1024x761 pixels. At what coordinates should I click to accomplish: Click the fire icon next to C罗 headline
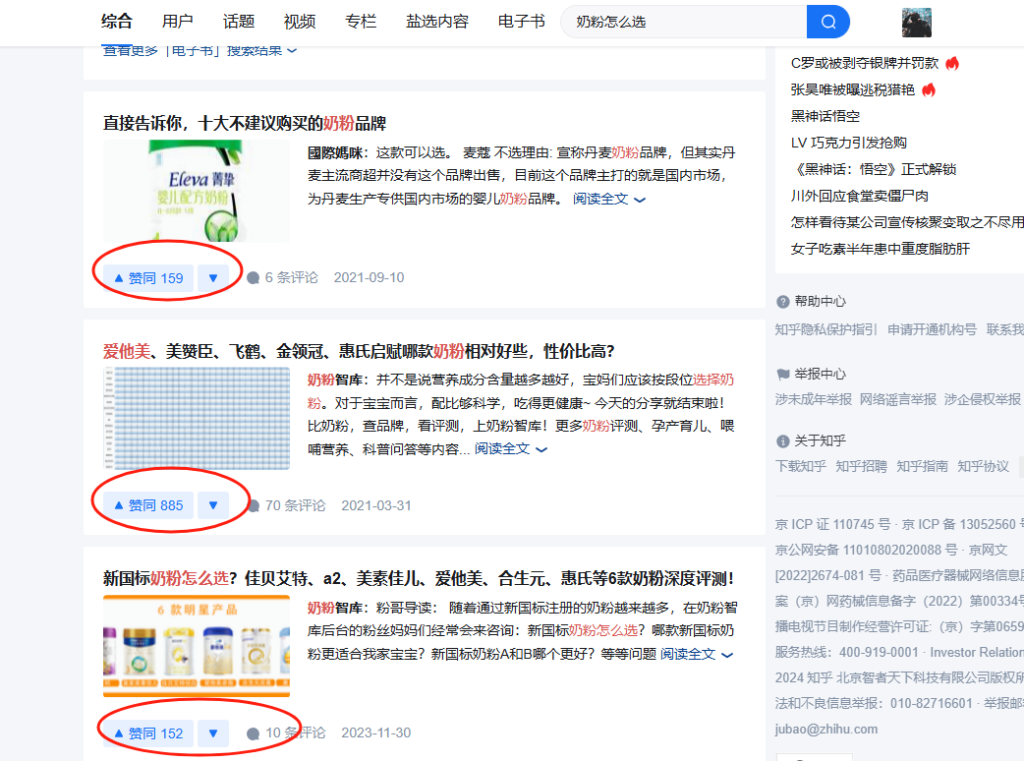tap(951, 62)
